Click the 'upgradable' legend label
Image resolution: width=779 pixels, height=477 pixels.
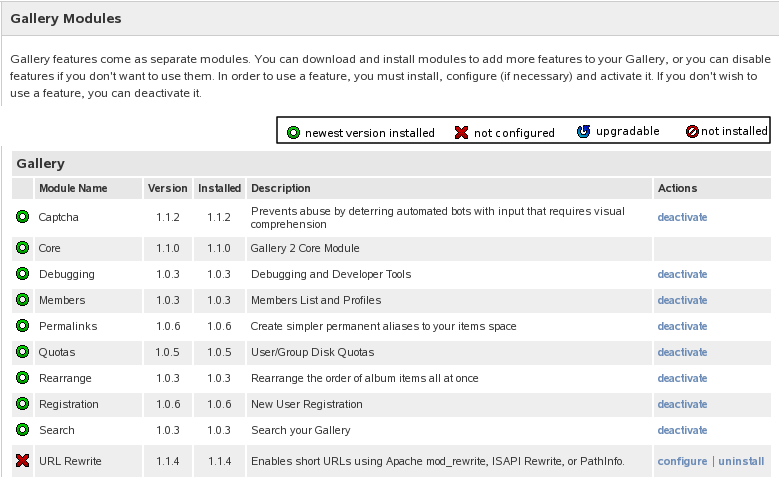point(627,131)
